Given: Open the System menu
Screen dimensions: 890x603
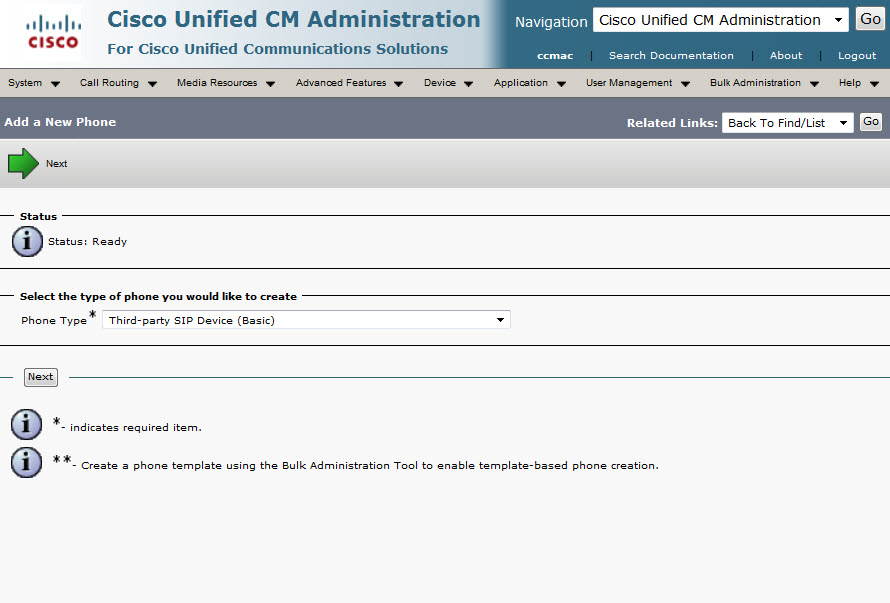Looking at the screenshot, I should click(33, 83).
